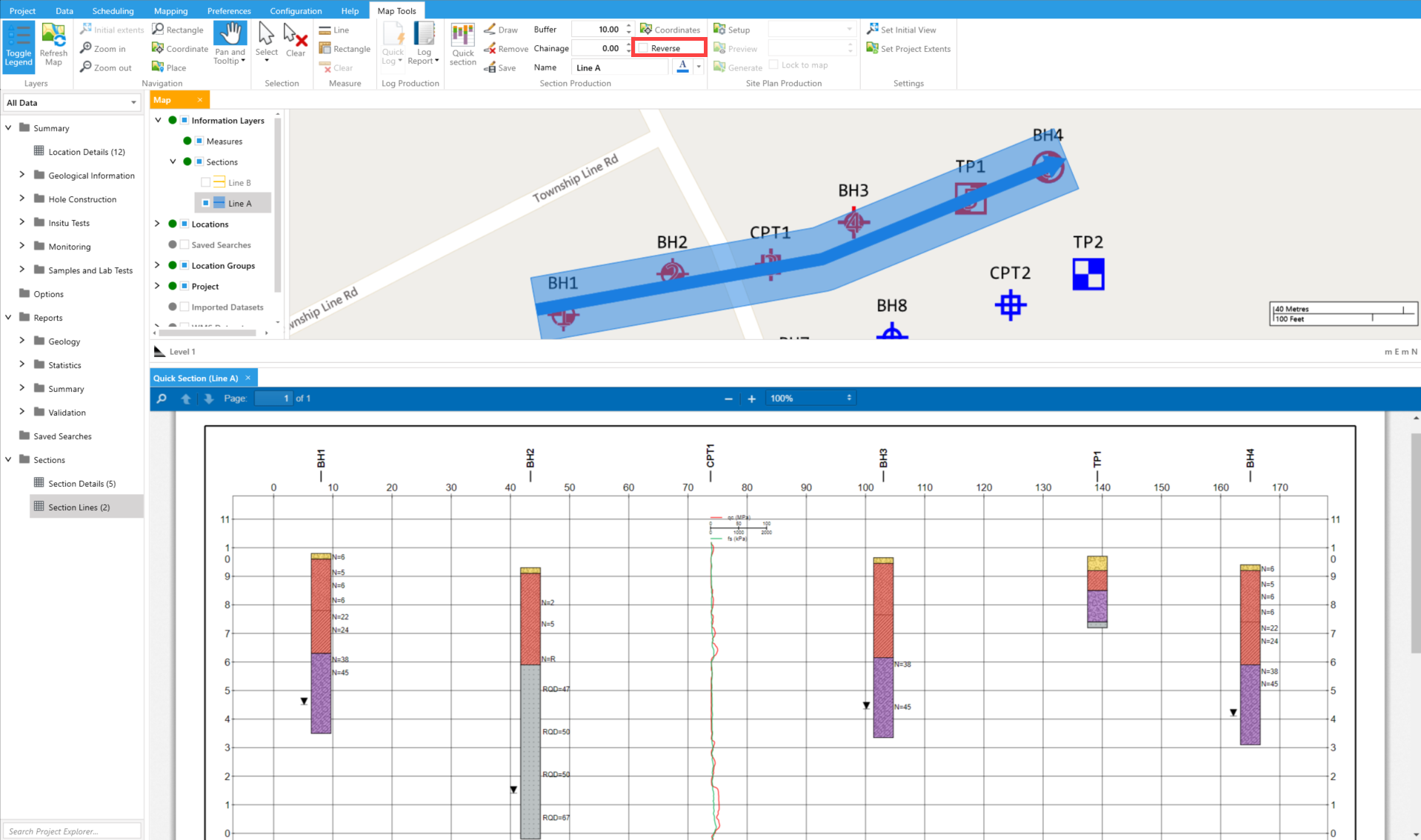Activate the Pan and Tooltip hand tool
Screen dimensions: 1421x840
tap(230, 44)
